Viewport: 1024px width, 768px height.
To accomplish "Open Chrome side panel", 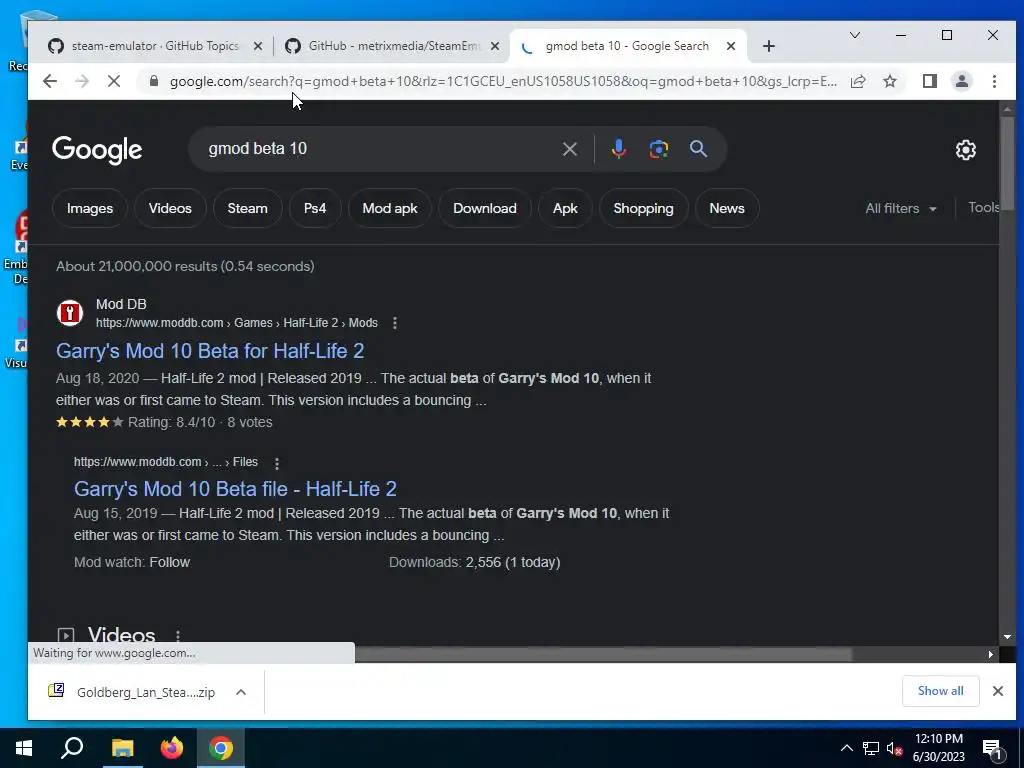I will pos(929,81).
